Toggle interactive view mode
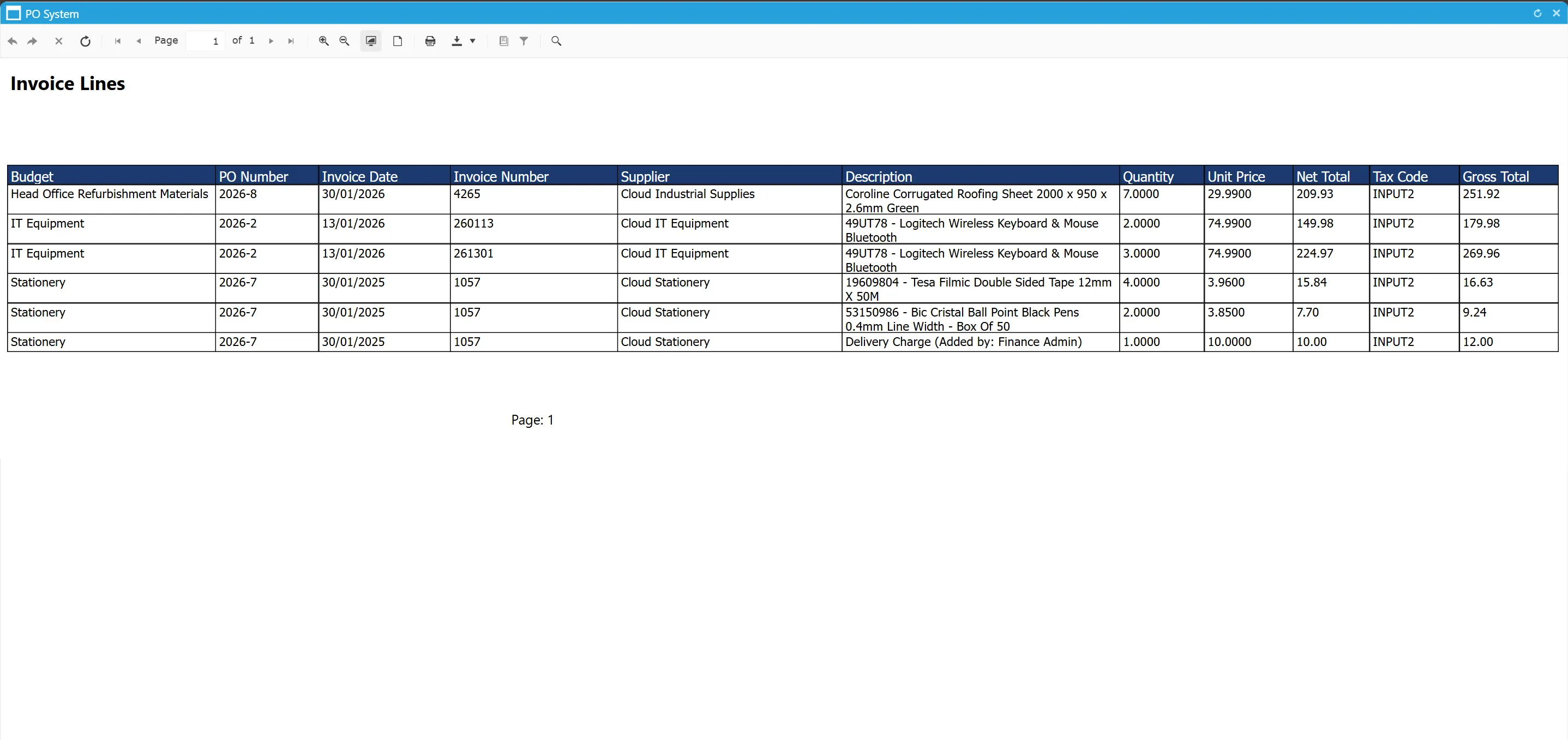 pos(371,41)
